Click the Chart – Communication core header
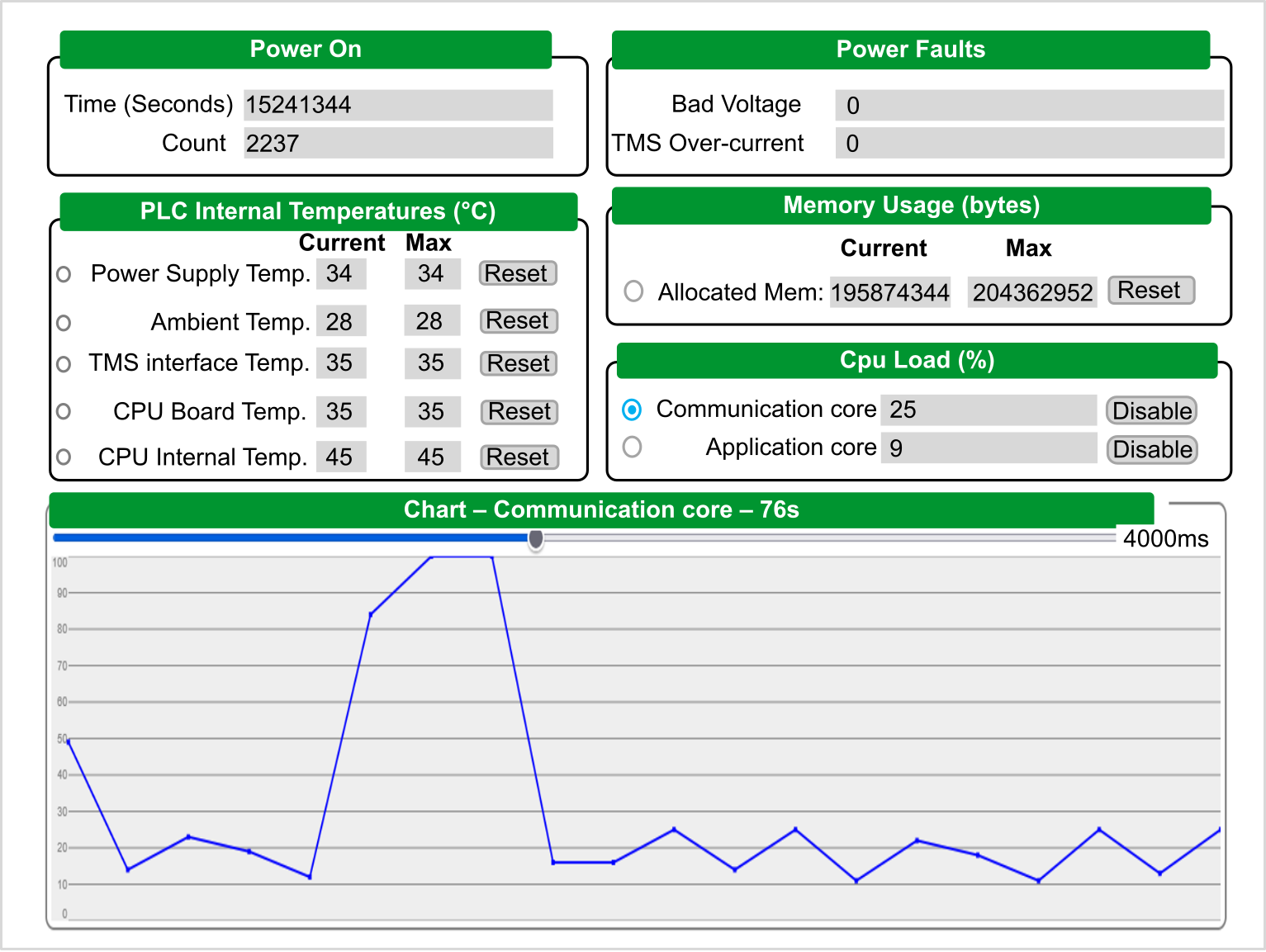 pyautogui.click(x=601, y=509)
